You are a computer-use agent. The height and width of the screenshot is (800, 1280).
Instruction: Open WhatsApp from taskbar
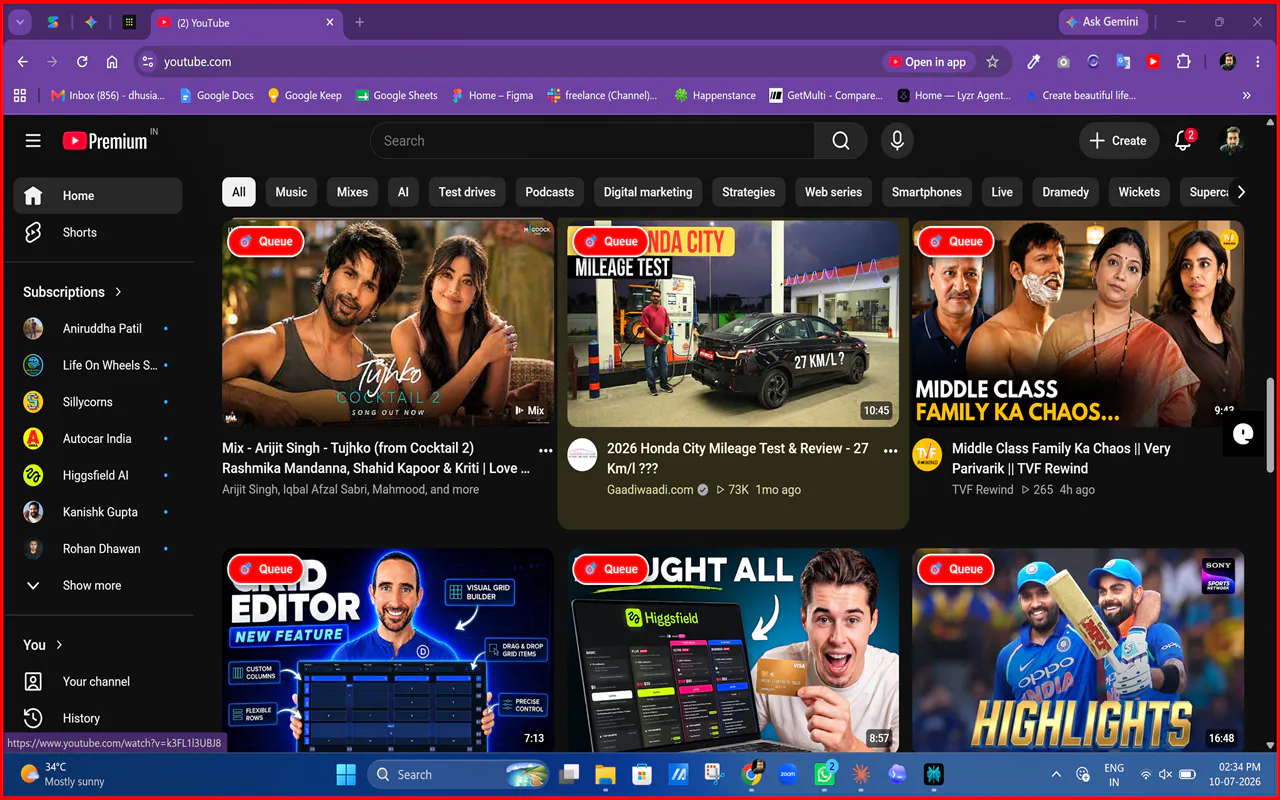824,774
